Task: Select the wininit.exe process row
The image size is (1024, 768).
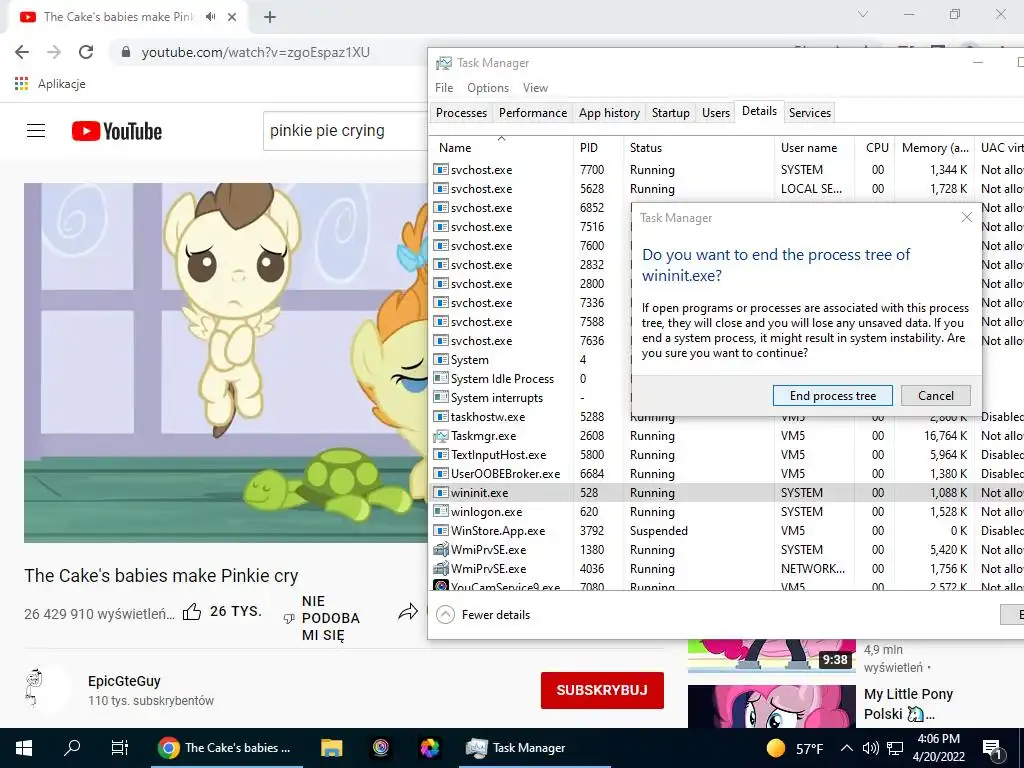Action: [726, 493]
